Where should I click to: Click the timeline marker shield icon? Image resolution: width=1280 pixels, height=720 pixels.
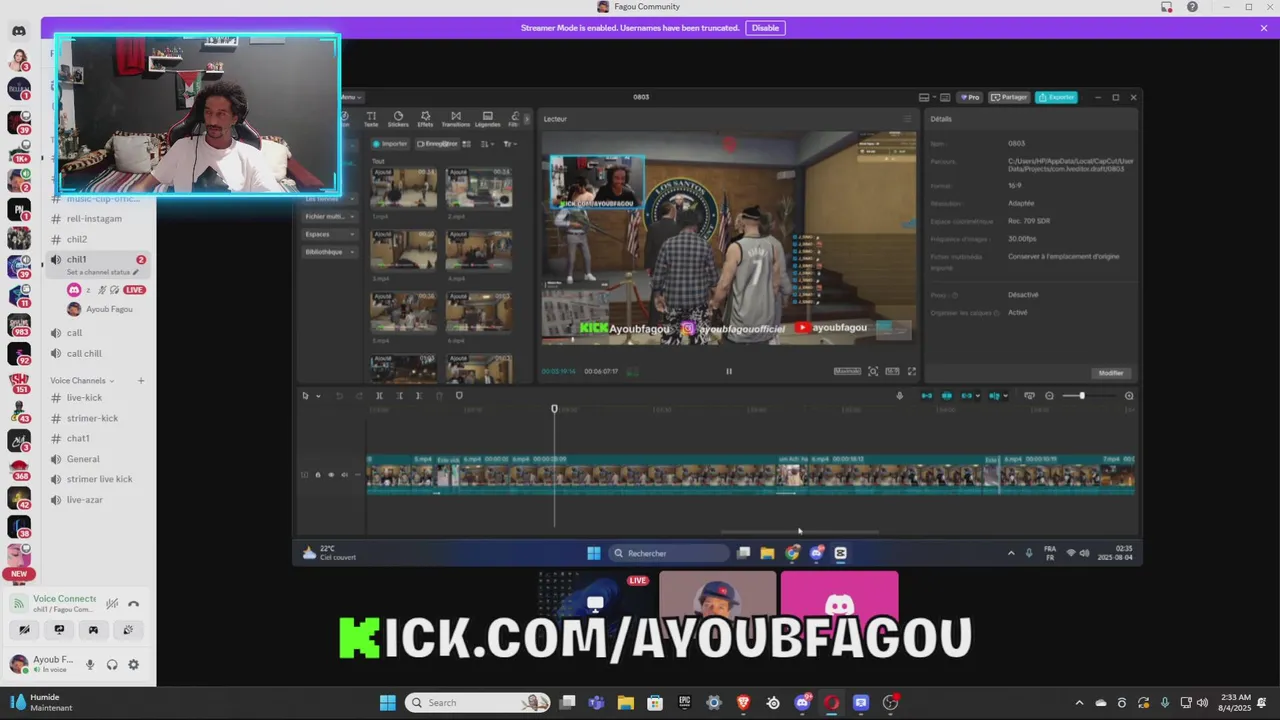point(459,396)
